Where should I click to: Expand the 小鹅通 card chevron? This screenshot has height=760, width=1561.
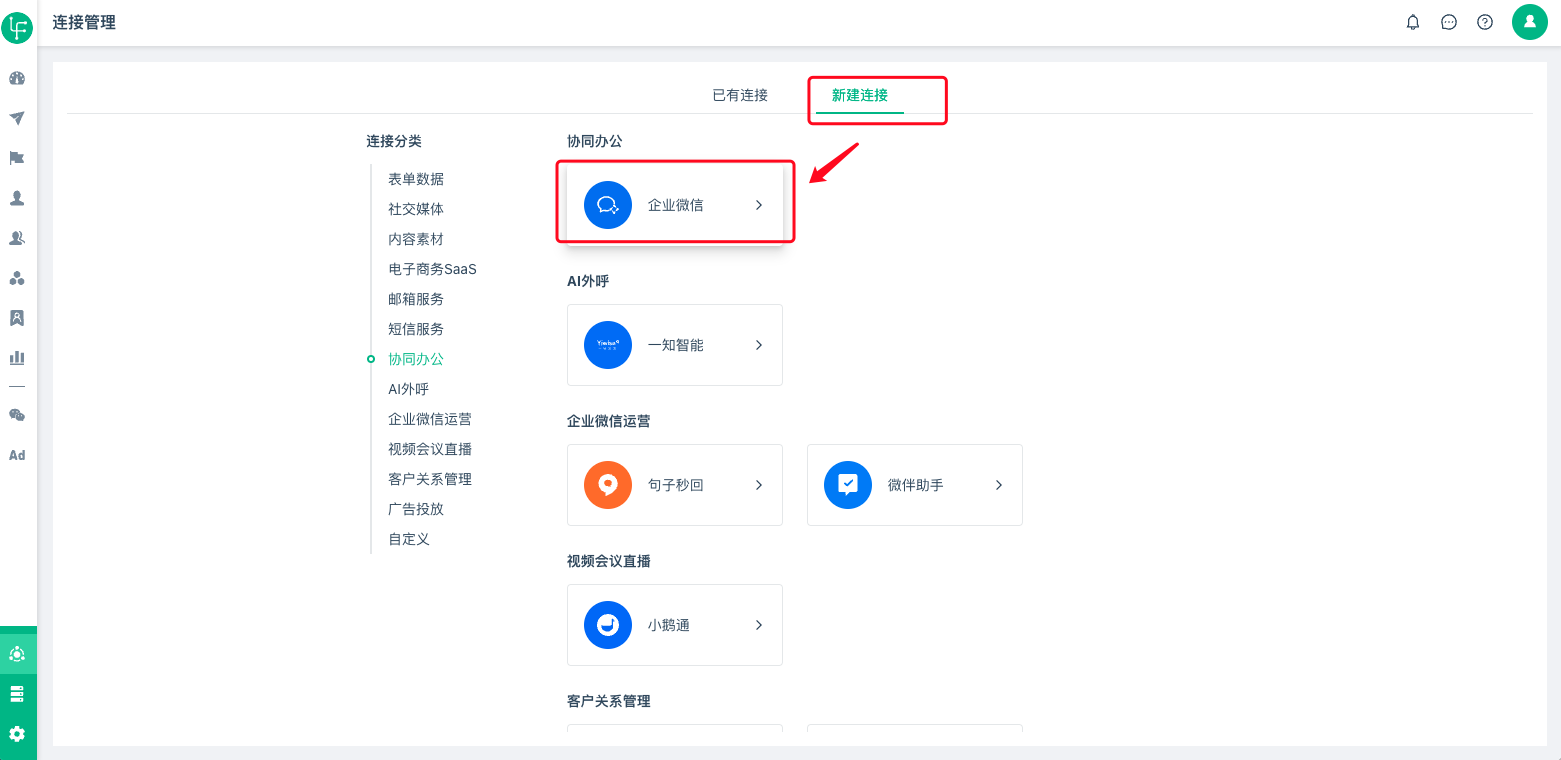click(759, 625)
